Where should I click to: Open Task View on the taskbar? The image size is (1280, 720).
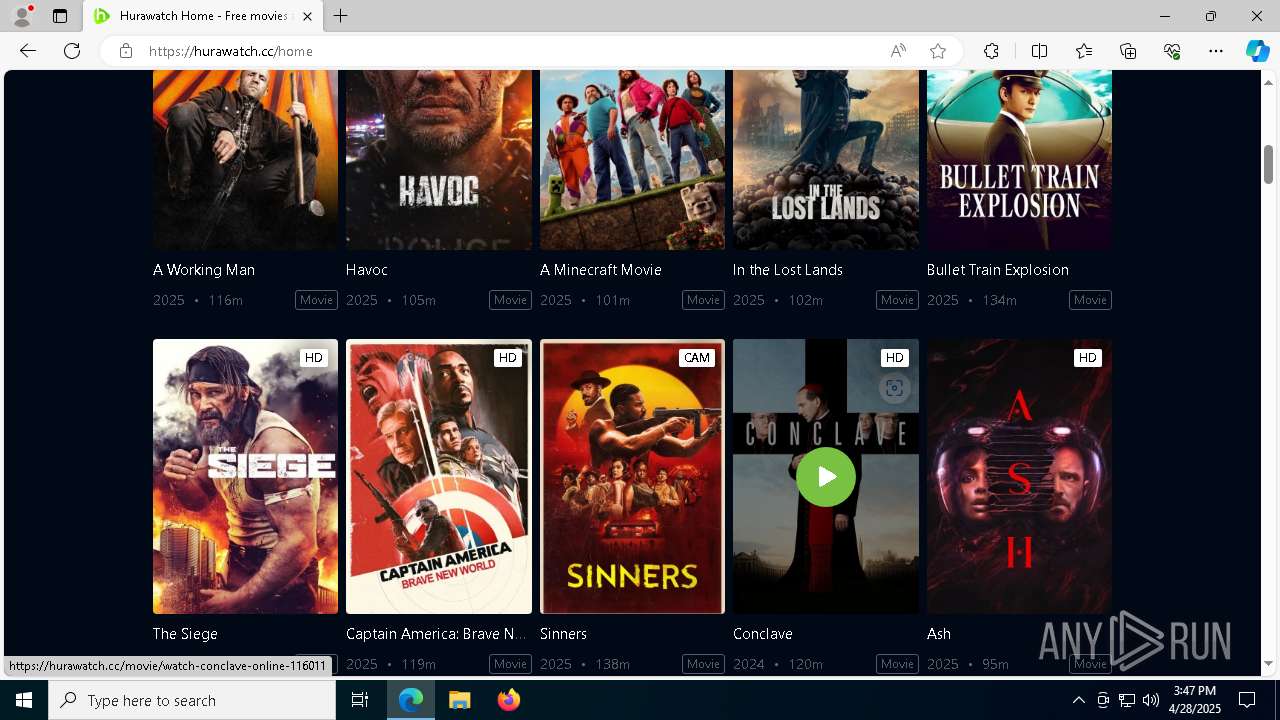[x=360, y=700]
